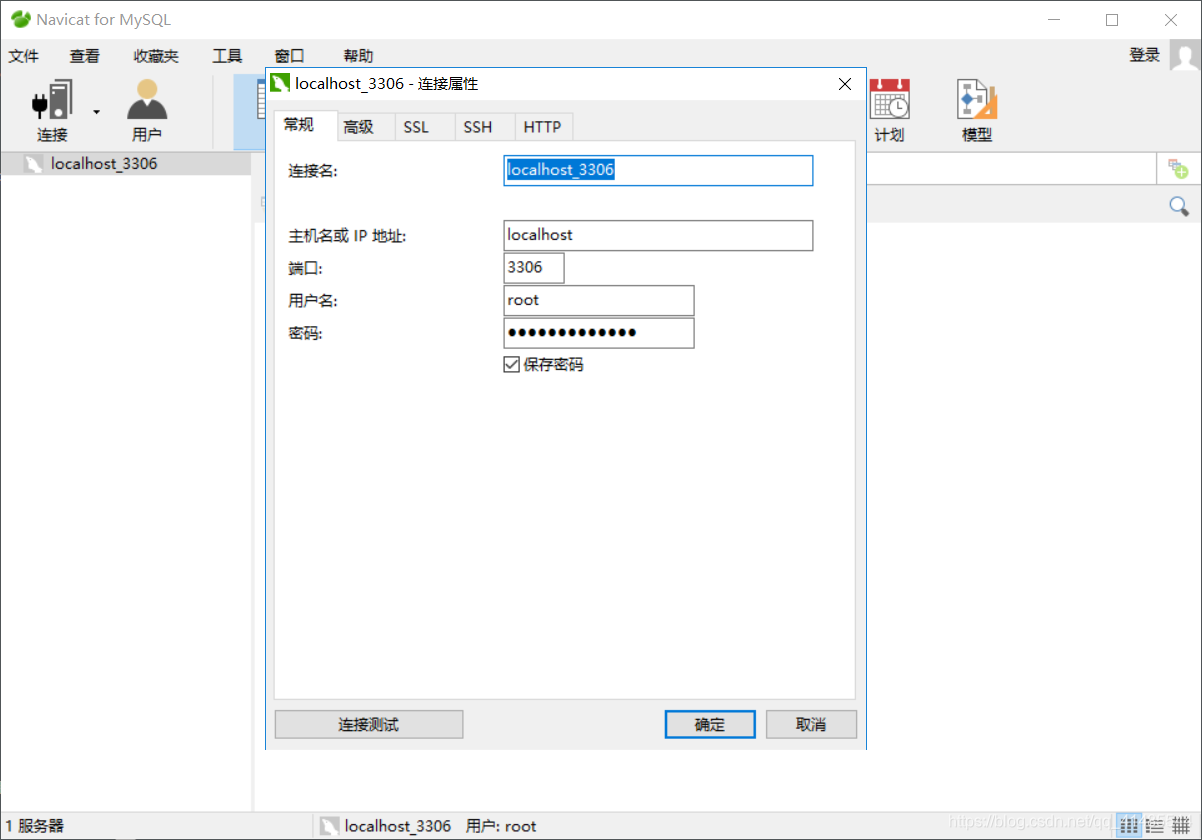Click the 端口 field showing 3306
1202x840 pixels.
click(534, 267)
